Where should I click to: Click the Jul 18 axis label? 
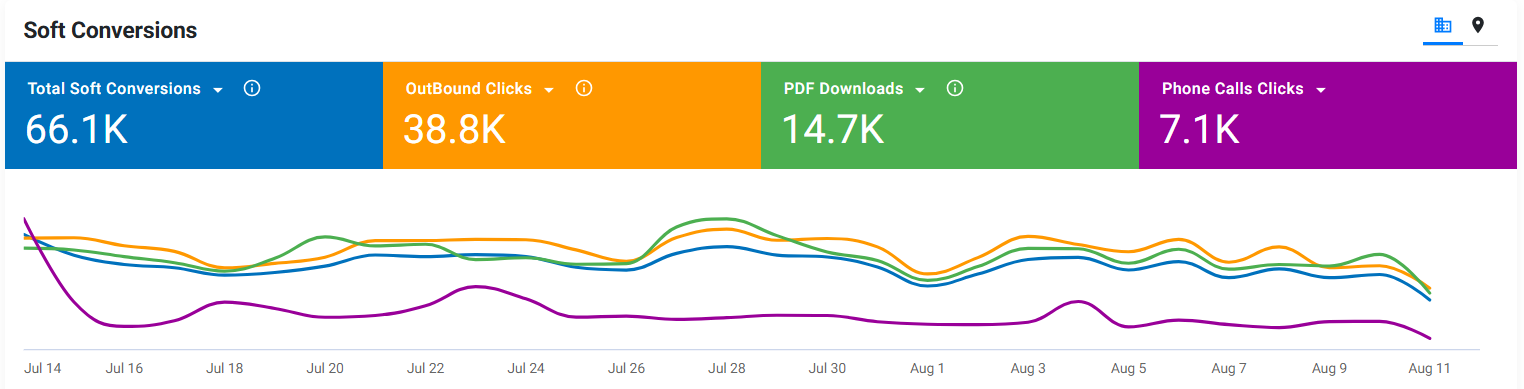click(224, 368)
